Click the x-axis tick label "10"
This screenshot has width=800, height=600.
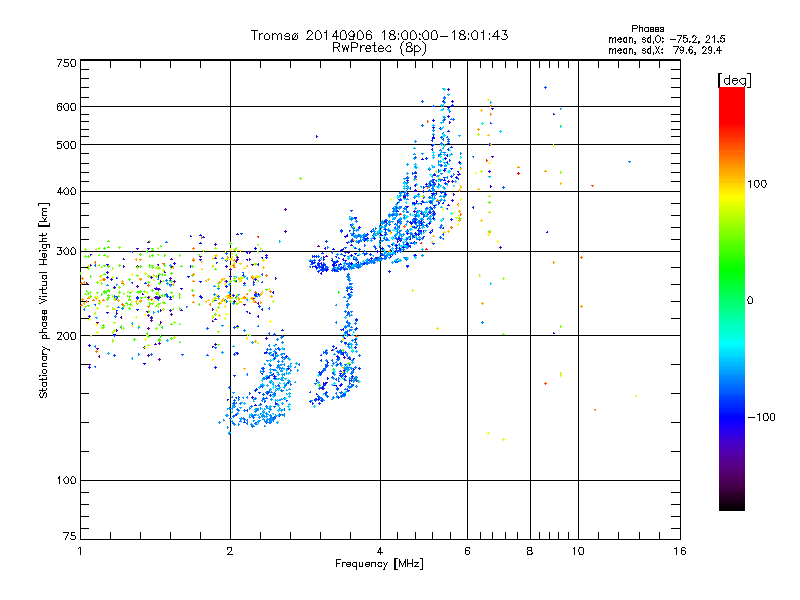point(578,551)
